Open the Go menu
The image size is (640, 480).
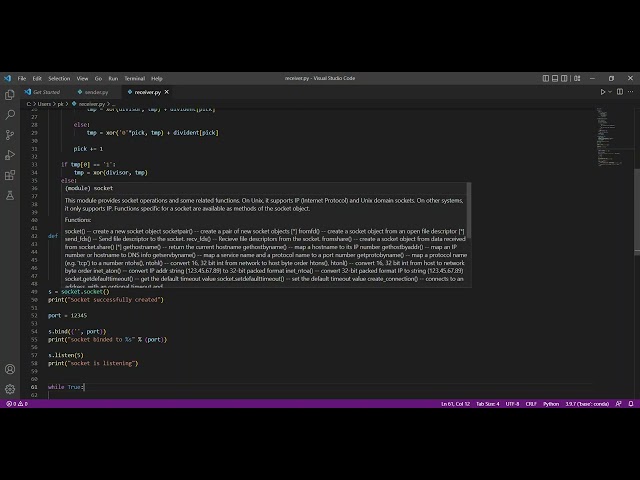coord(98,78)
